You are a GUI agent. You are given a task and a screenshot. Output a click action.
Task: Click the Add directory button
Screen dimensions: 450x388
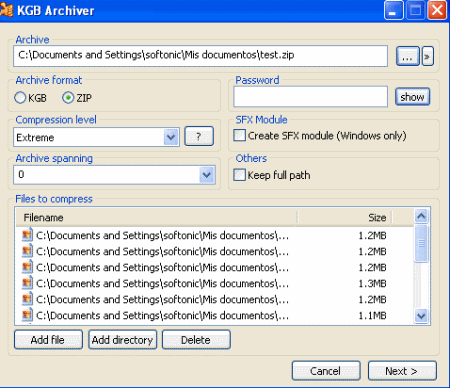123,340
